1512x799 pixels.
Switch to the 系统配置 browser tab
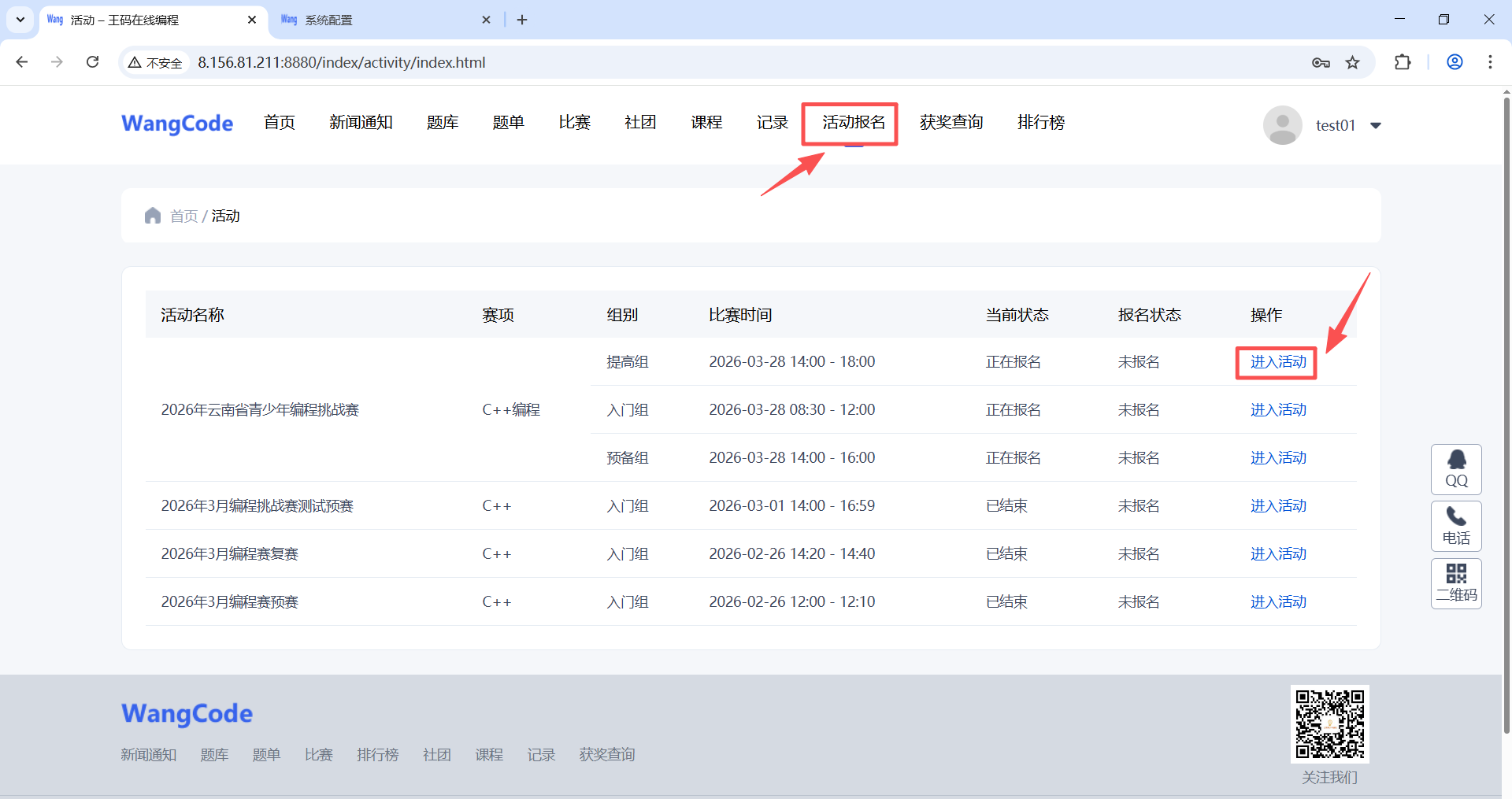click(378, 20)
